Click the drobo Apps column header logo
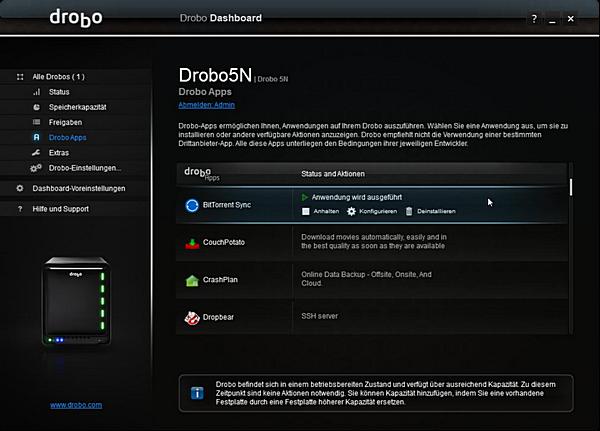The width and height of the screenshot is (600, 431). (202, 174)
